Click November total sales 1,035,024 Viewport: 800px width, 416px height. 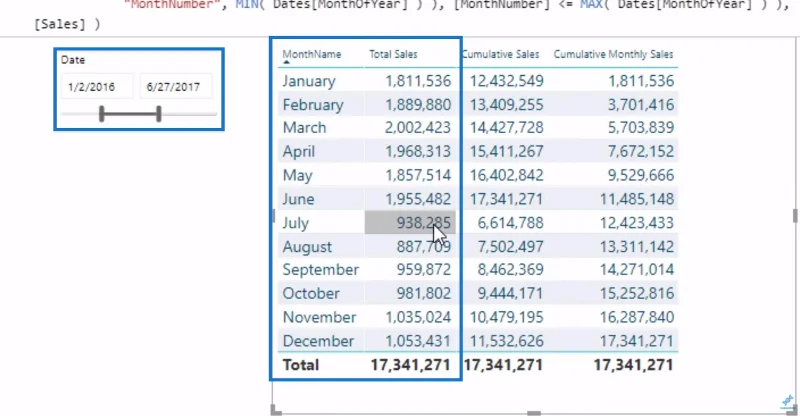418,317
